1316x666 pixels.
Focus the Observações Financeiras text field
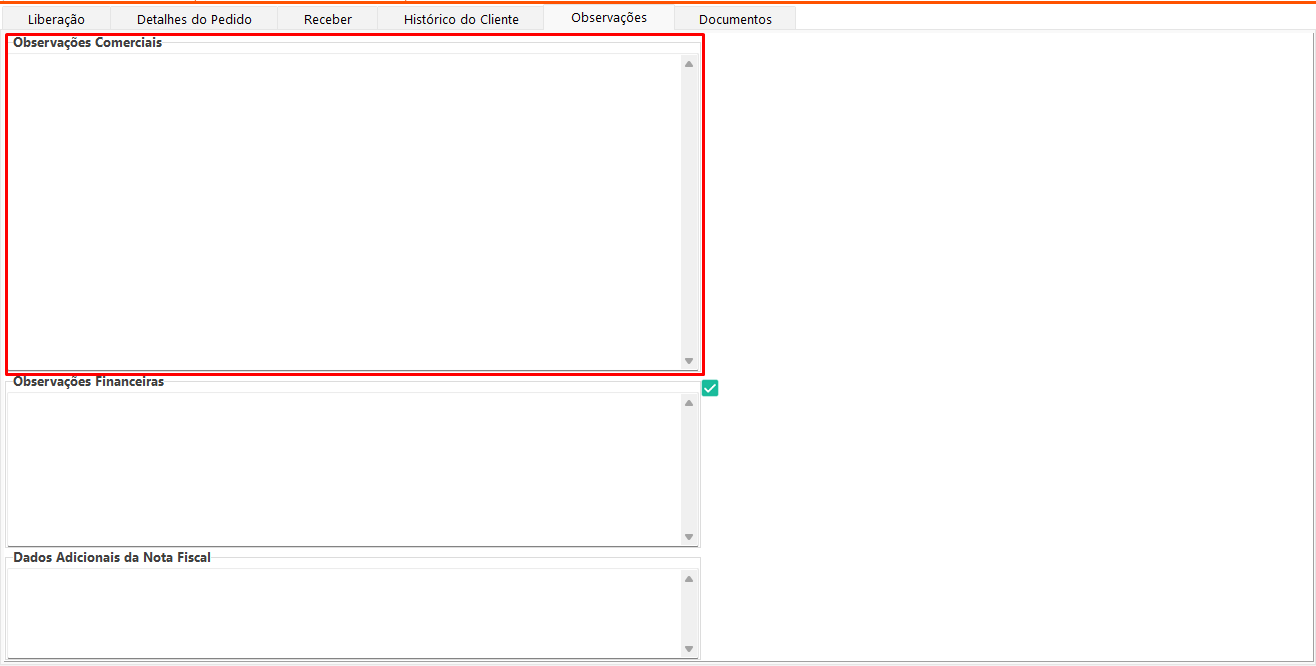coord(344,469)
